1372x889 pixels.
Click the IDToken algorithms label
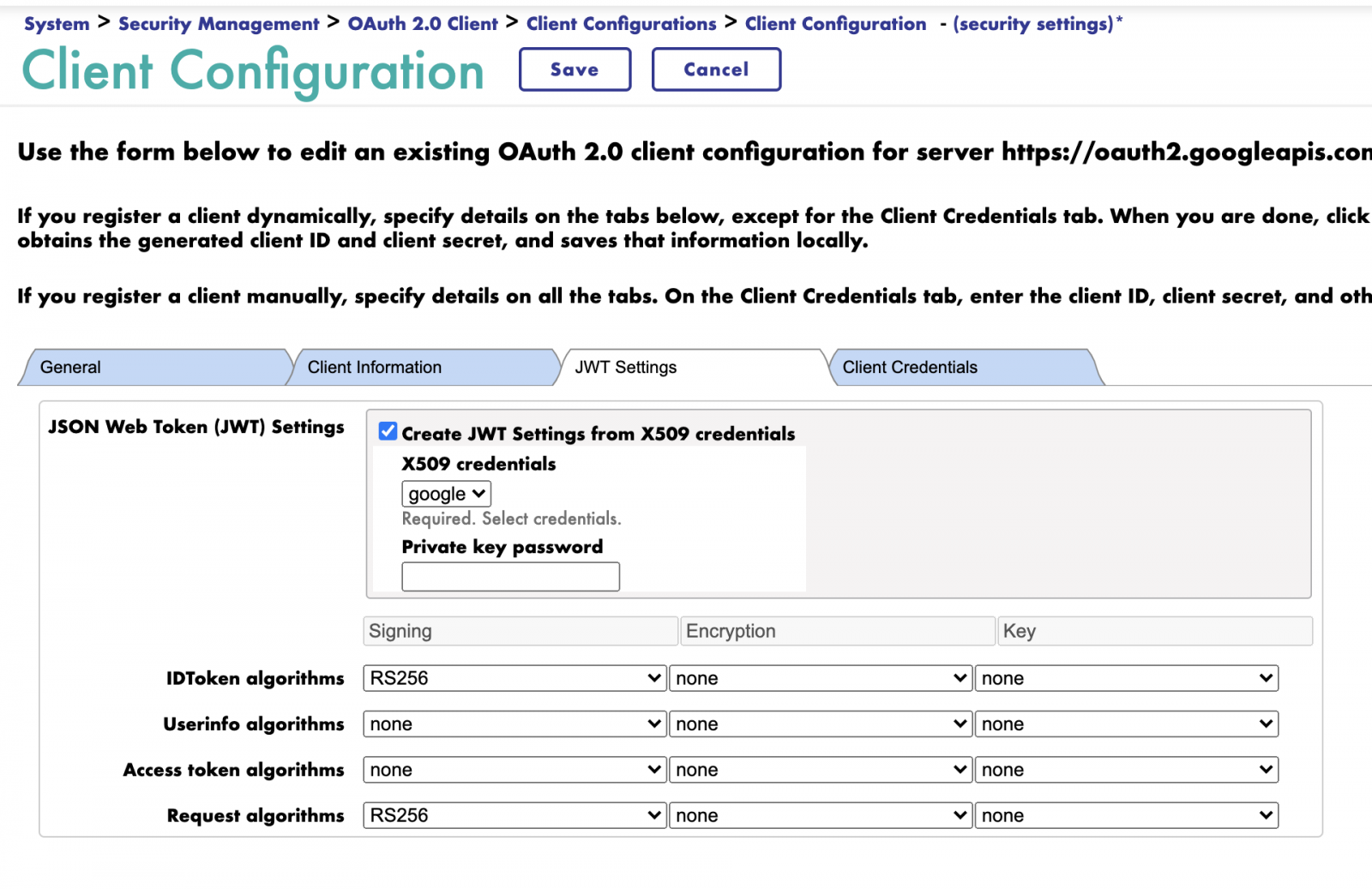(x=256, y=678)
